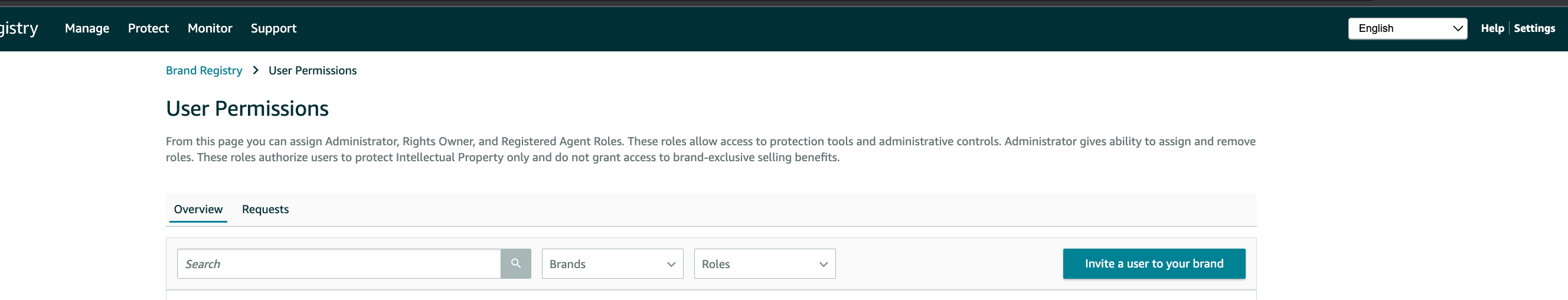Click Invite a user to your brand
The width and height of the screenshot is (1568, 300).
[x=1154, y=263]
